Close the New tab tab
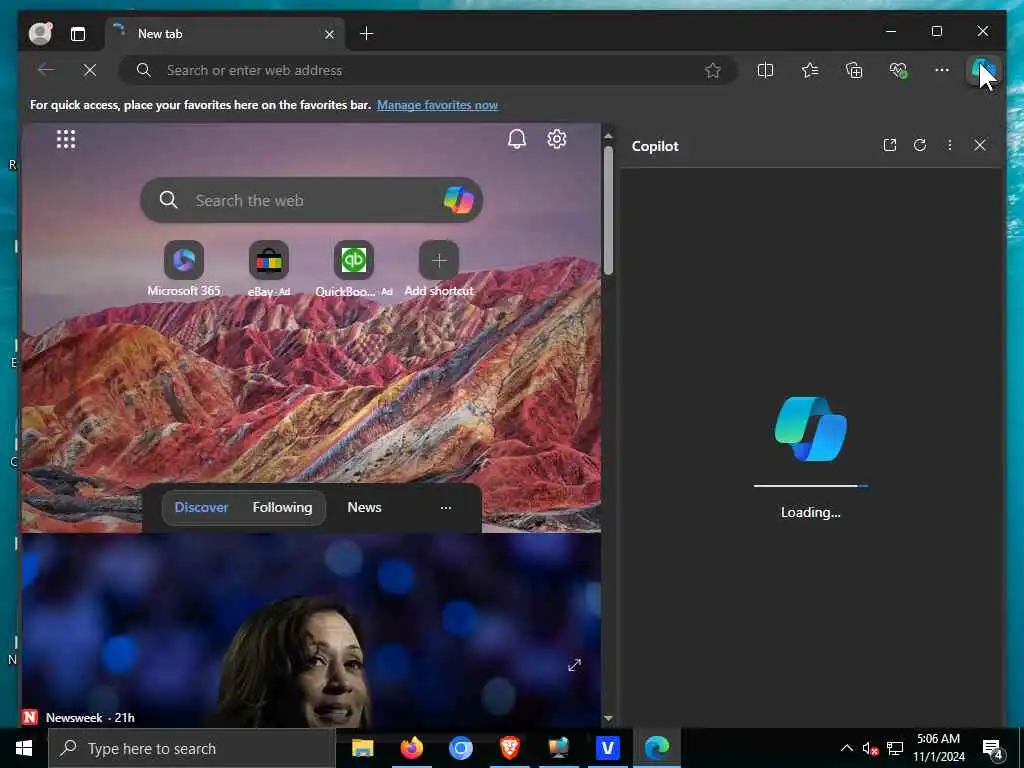This screenshot has width=1024, height=768. 330,34
